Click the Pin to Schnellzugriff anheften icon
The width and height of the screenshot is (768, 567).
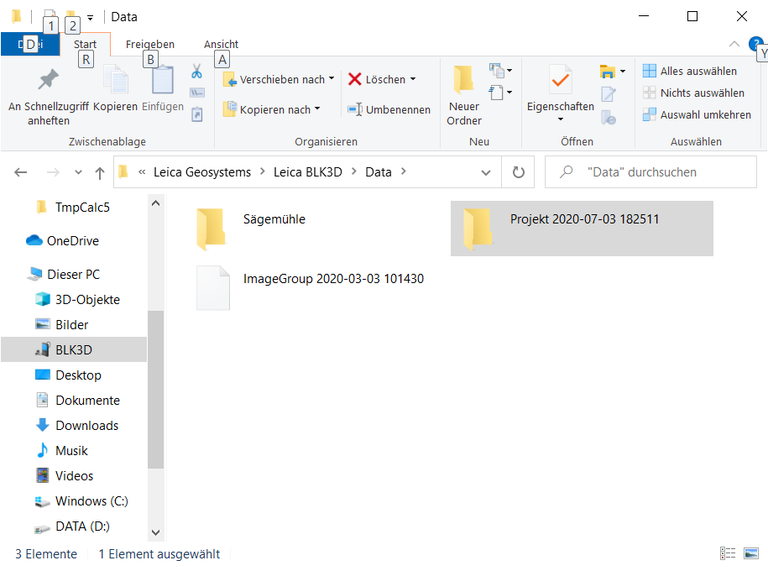48,80
